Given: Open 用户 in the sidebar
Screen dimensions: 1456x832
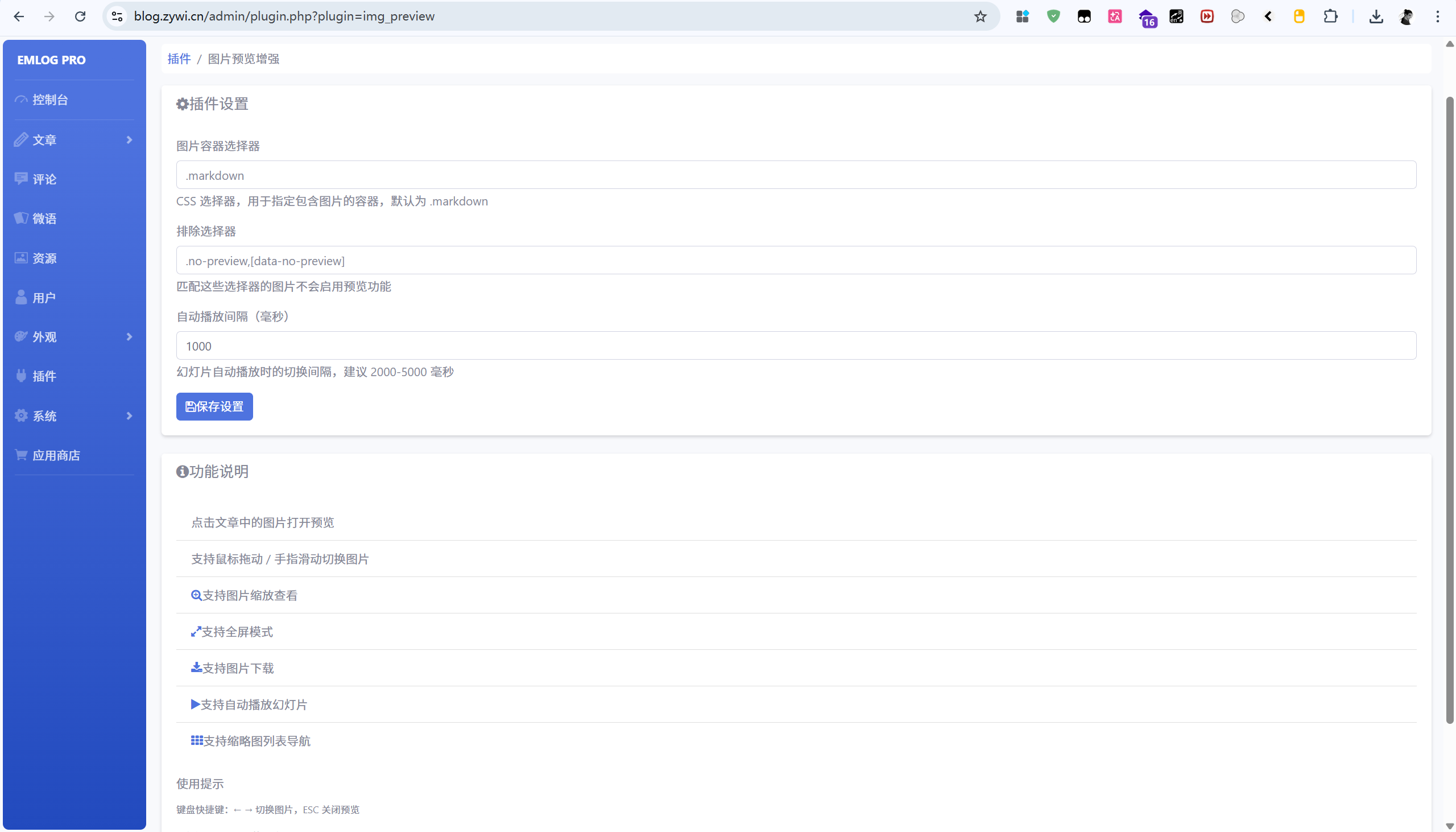Looking at the screenshot, I should [x=75, y=298].
